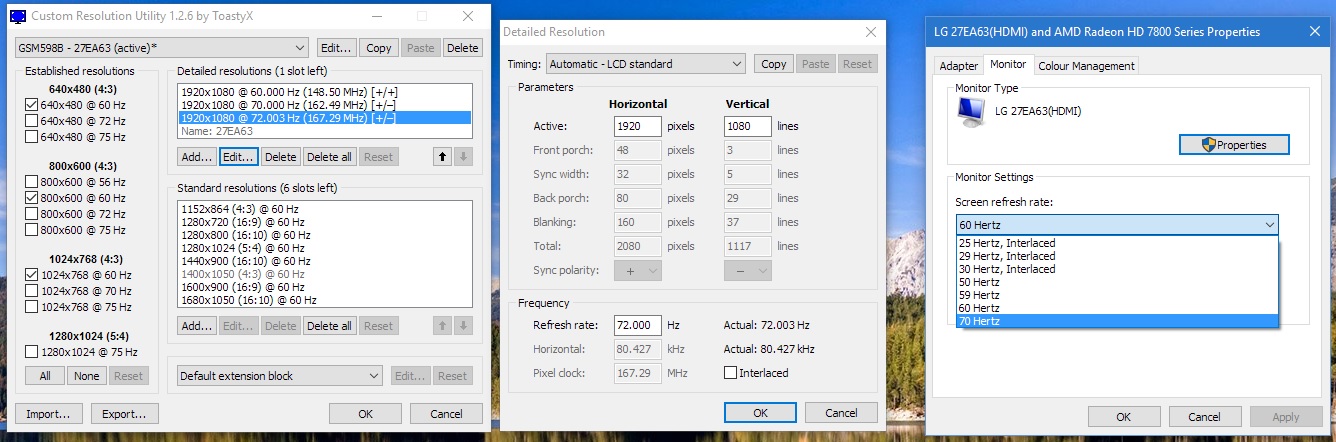
Task: Open monitor Properties with shield button
Action: click(1234, 145)
